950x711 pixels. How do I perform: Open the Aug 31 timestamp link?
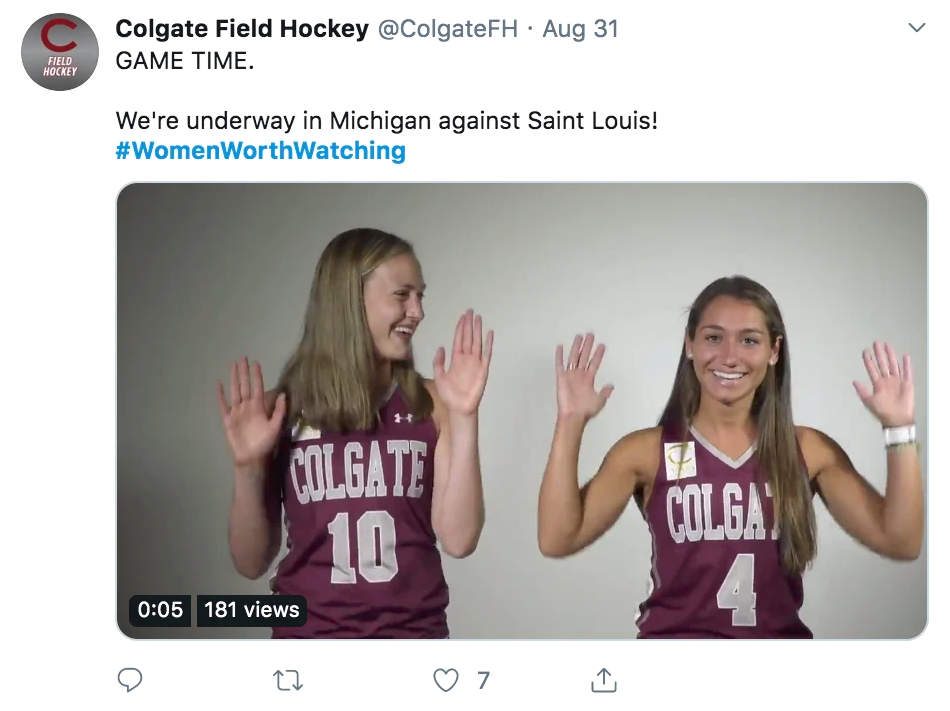580,29
